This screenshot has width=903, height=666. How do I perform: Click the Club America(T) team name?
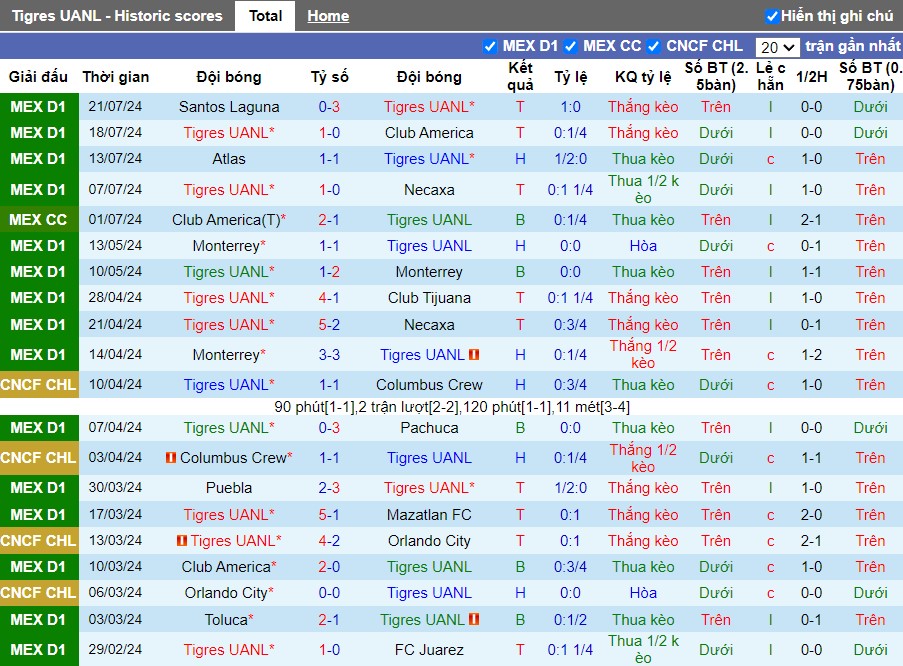coord(226,220)
